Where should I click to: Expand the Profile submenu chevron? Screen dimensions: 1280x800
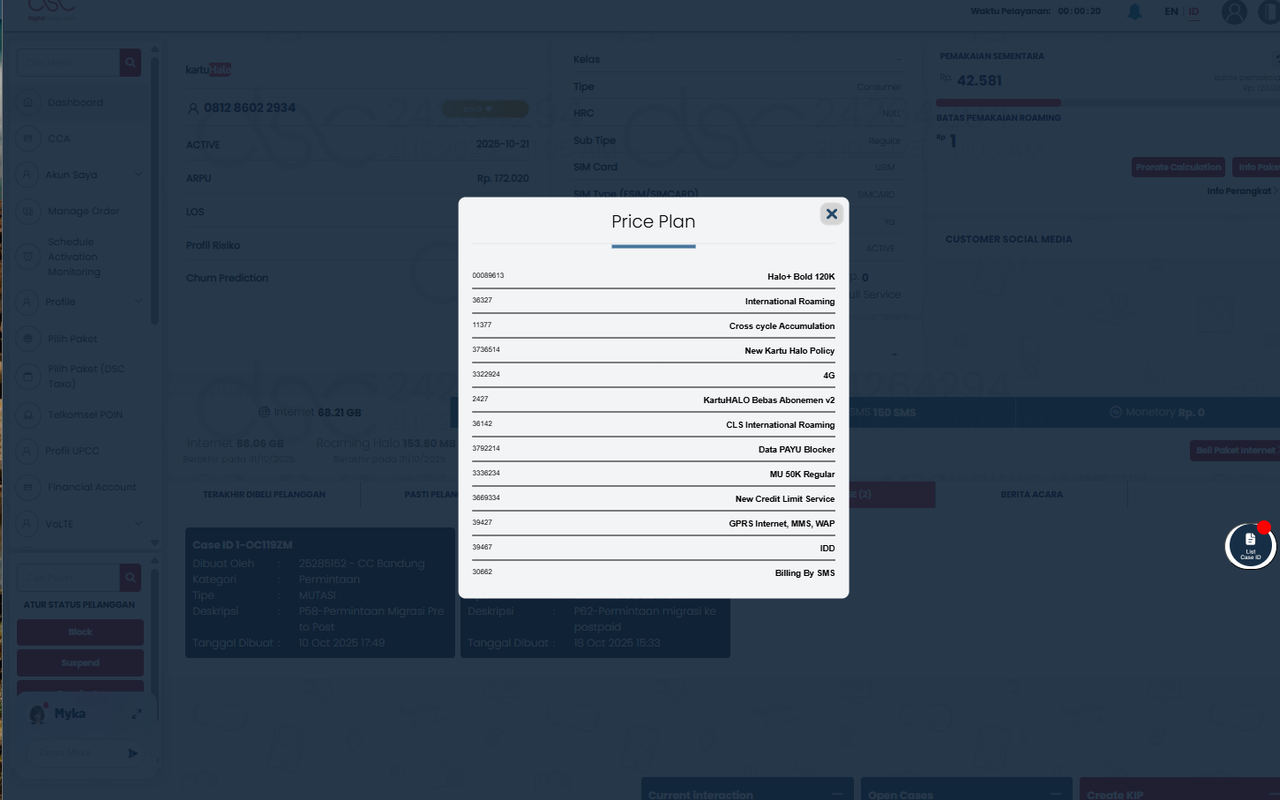point(138,302)
